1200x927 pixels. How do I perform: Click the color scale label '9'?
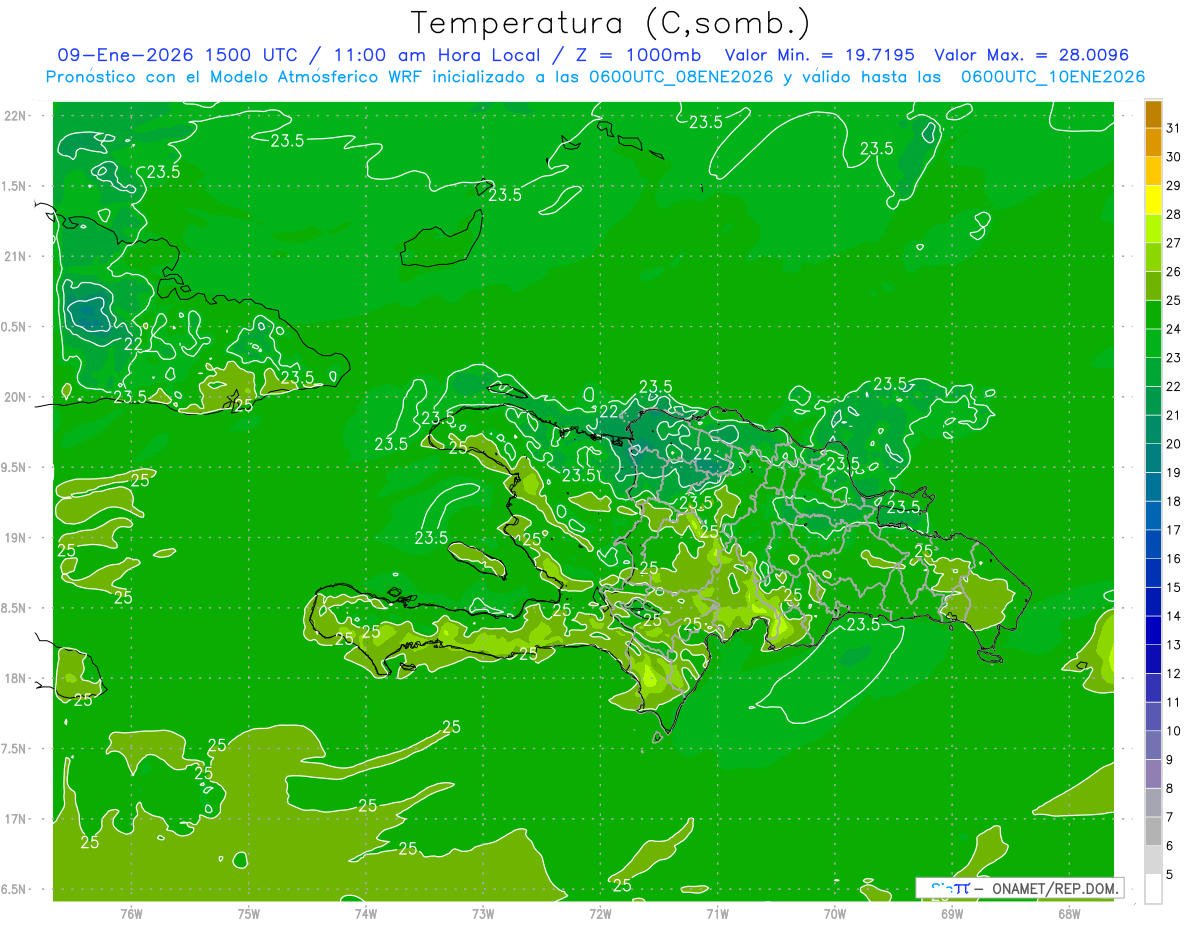1169,760
